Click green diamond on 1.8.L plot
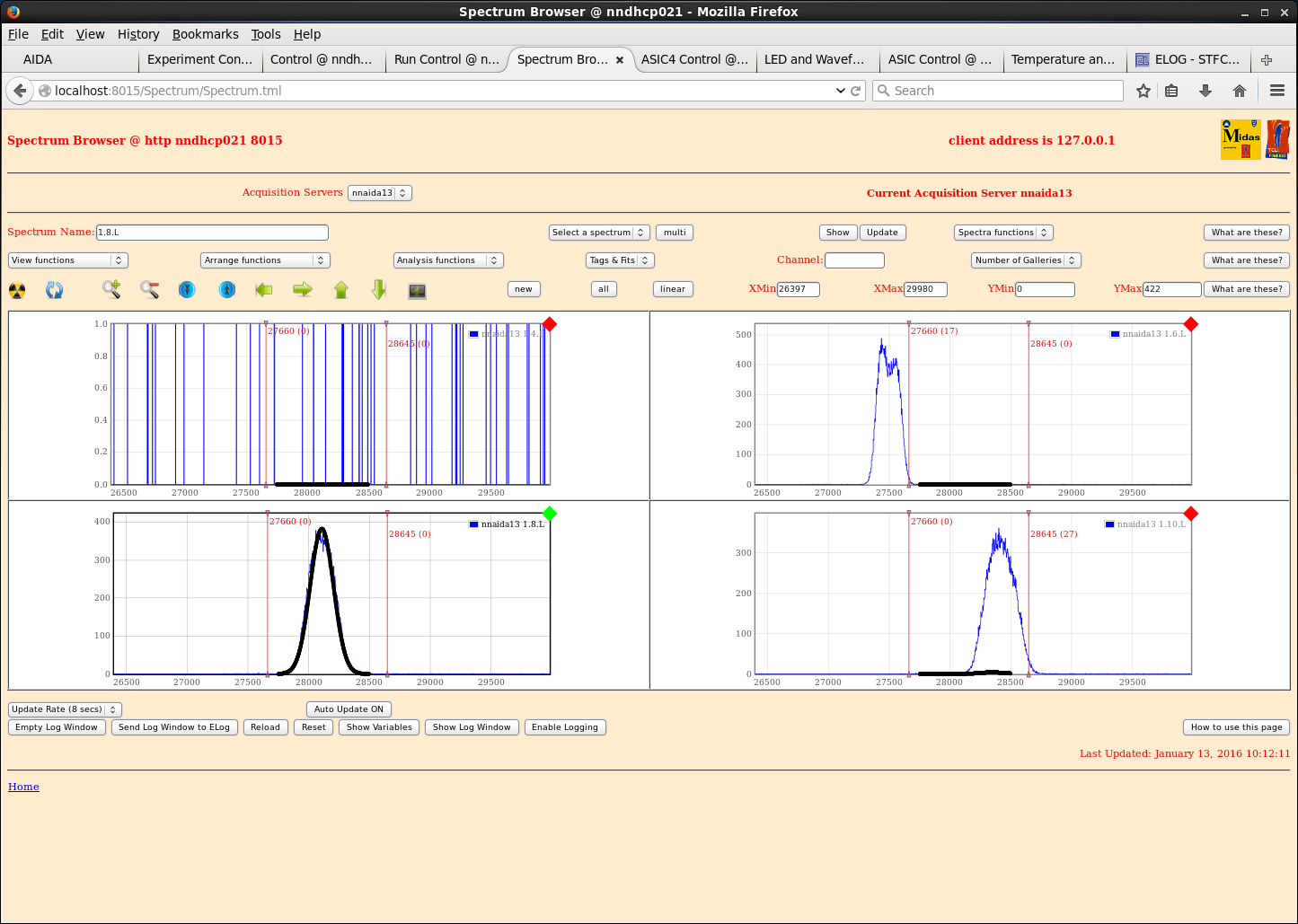This screenshot has height=924, width=1298. click(x=550, y=514)
